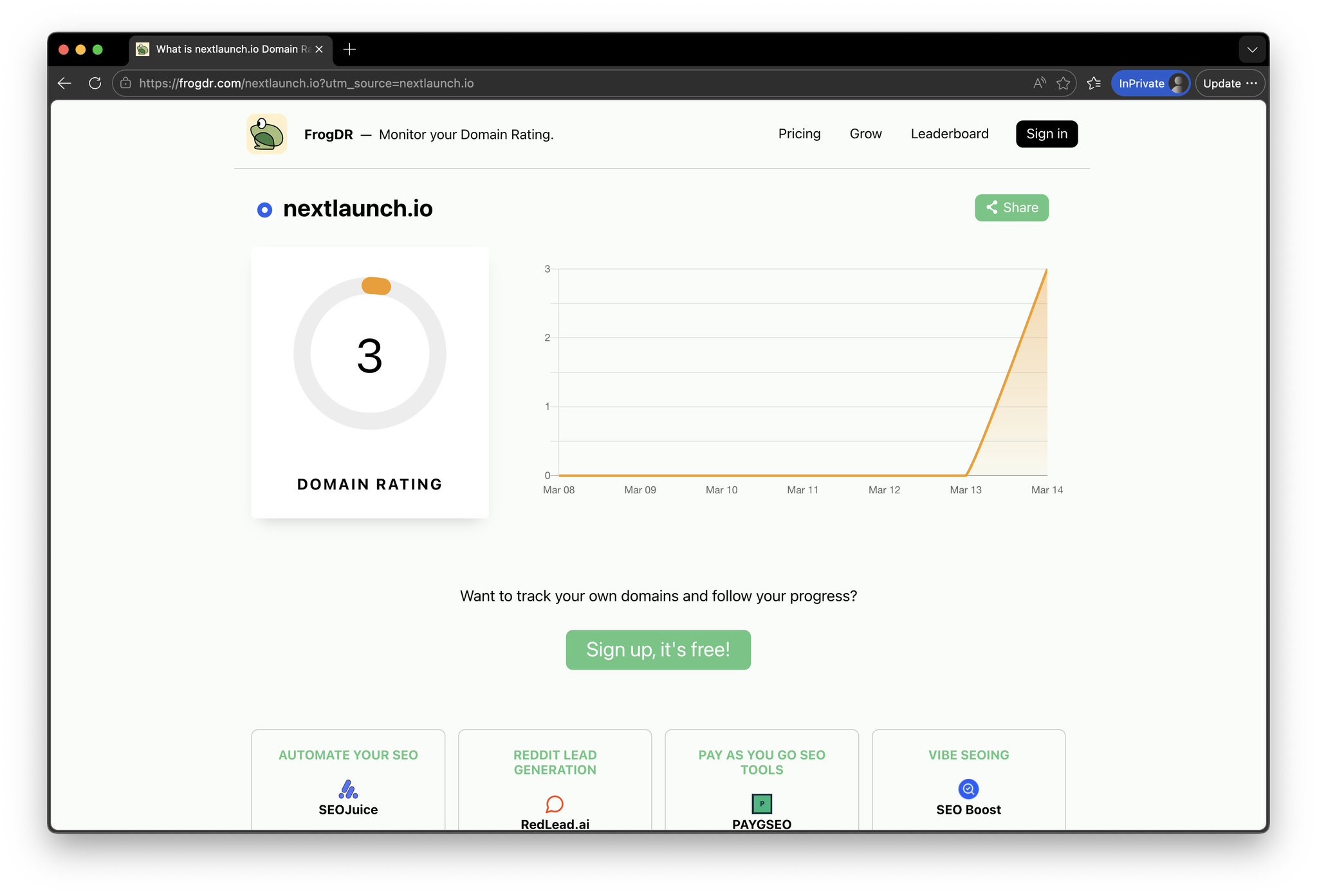Image resolution: width=1317 pixels, height=896 pixels.
Task: Open the favorites list icon
Action: coord(1094,83)
